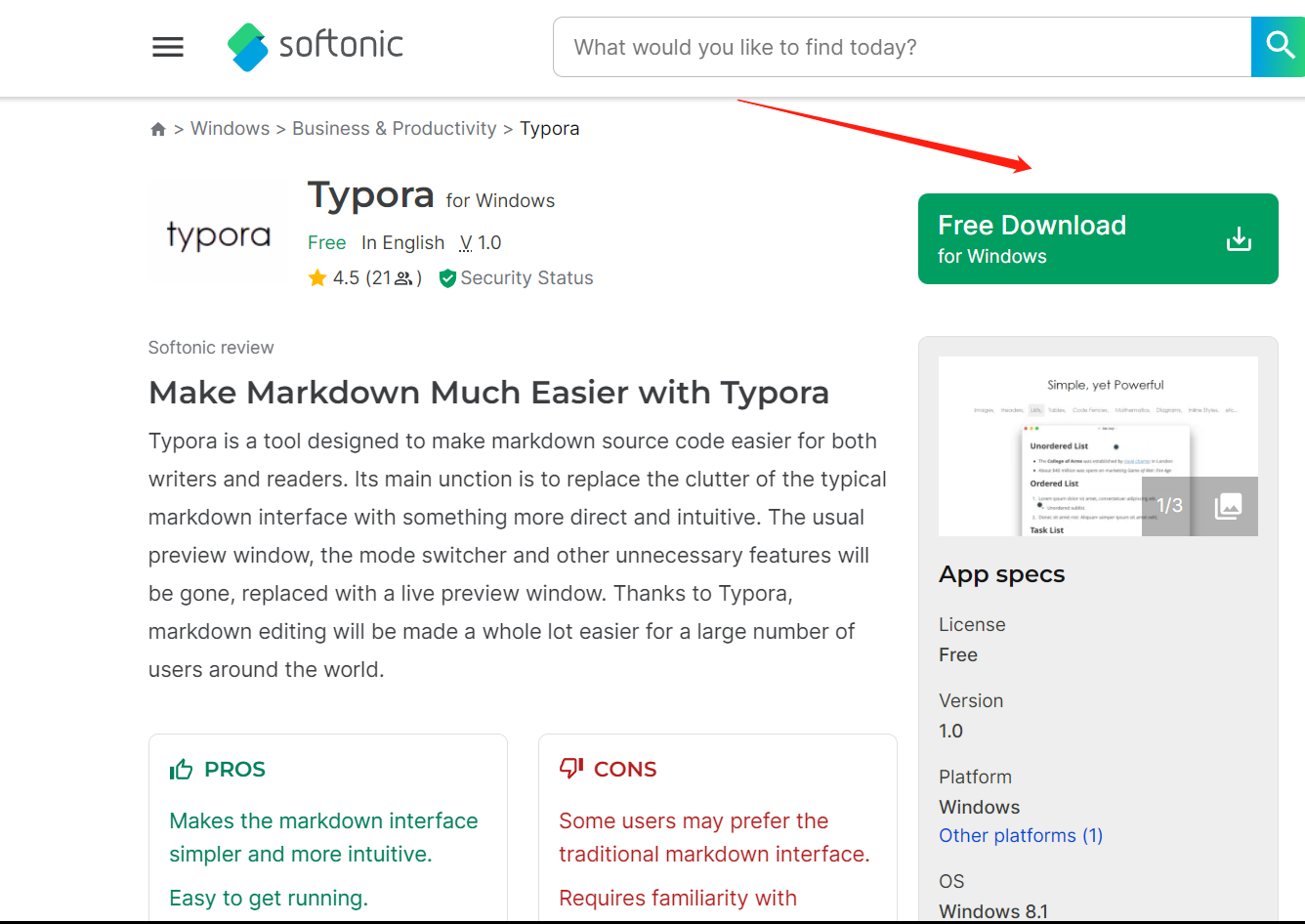This screenshot has height=924, width=1305.
Task: Open Windows breadcrumb link
Action: (x=230, y=129)
